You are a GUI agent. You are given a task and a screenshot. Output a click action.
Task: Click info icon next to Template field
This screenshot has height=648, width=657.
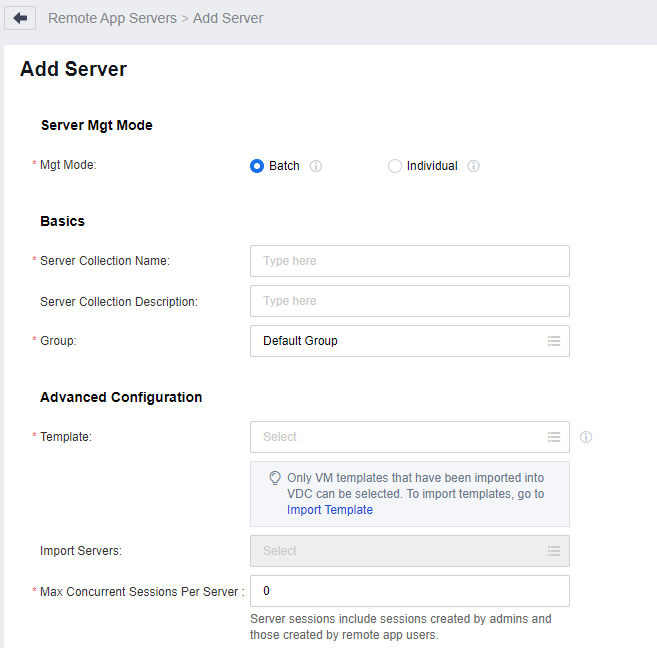(x=586, y=437)
